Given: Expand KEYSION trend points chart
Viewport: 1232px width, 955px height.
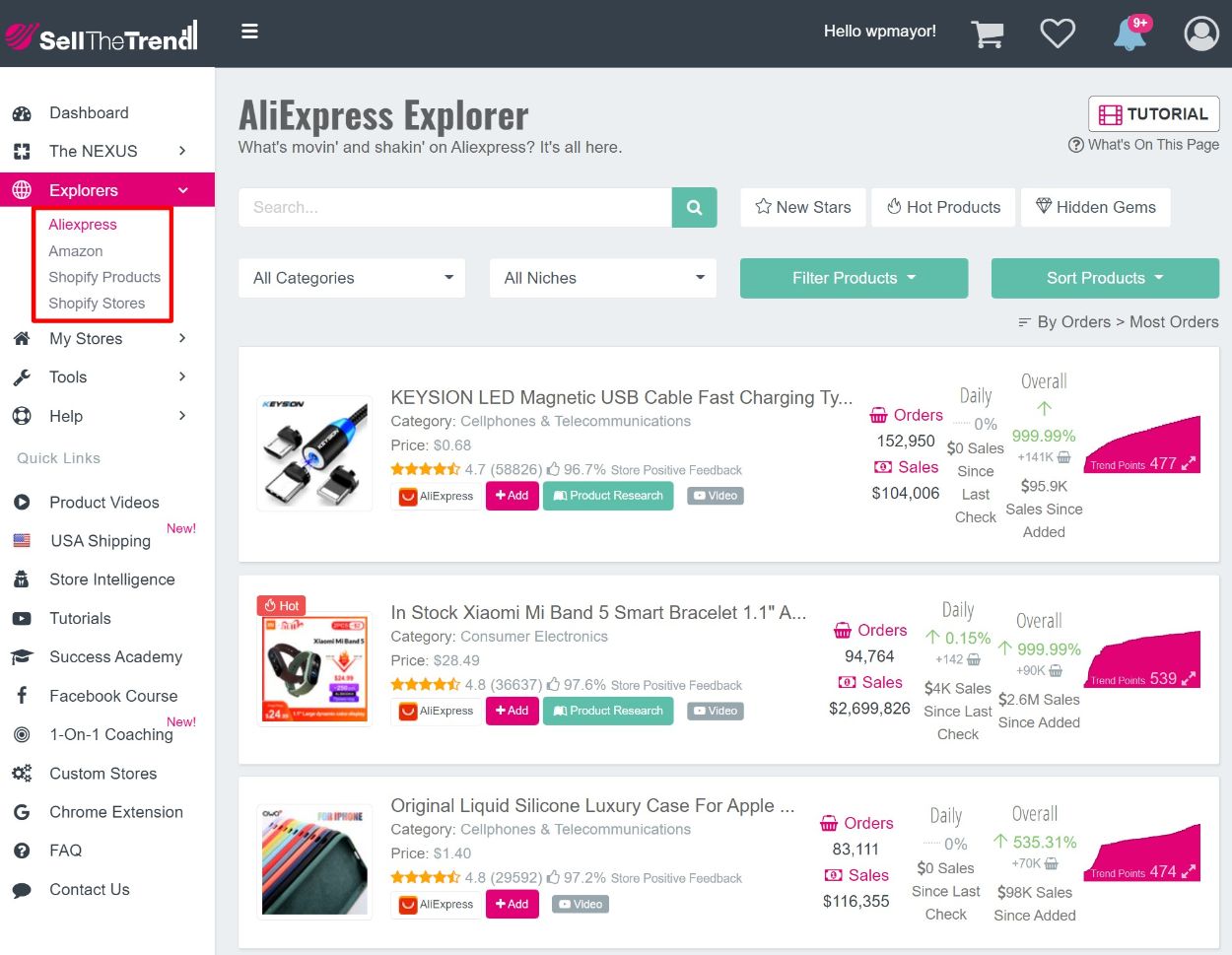Looking at the screenshot, I should click(x=1189, y=463).
